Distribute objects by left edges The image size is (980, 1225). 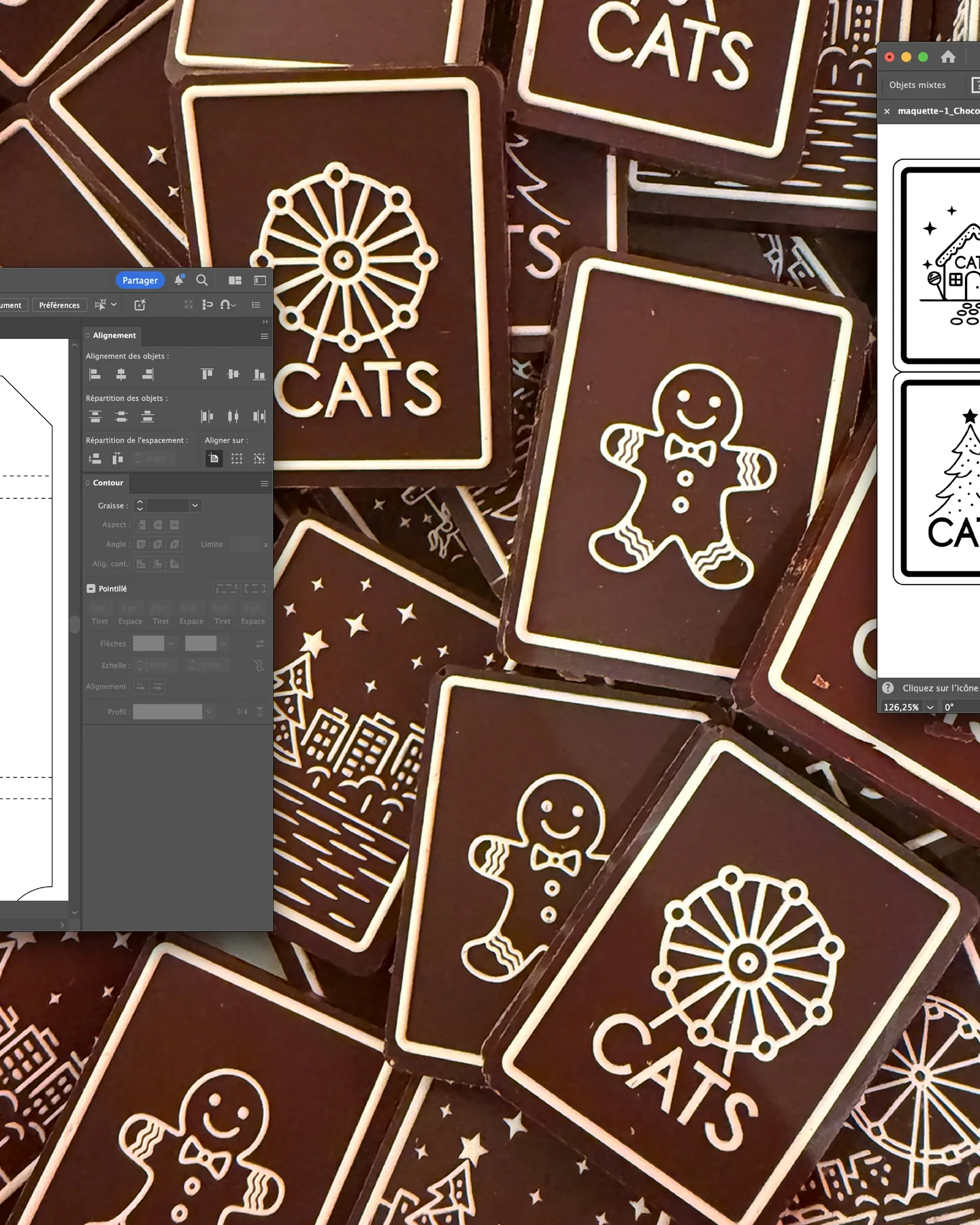(207, 416)
